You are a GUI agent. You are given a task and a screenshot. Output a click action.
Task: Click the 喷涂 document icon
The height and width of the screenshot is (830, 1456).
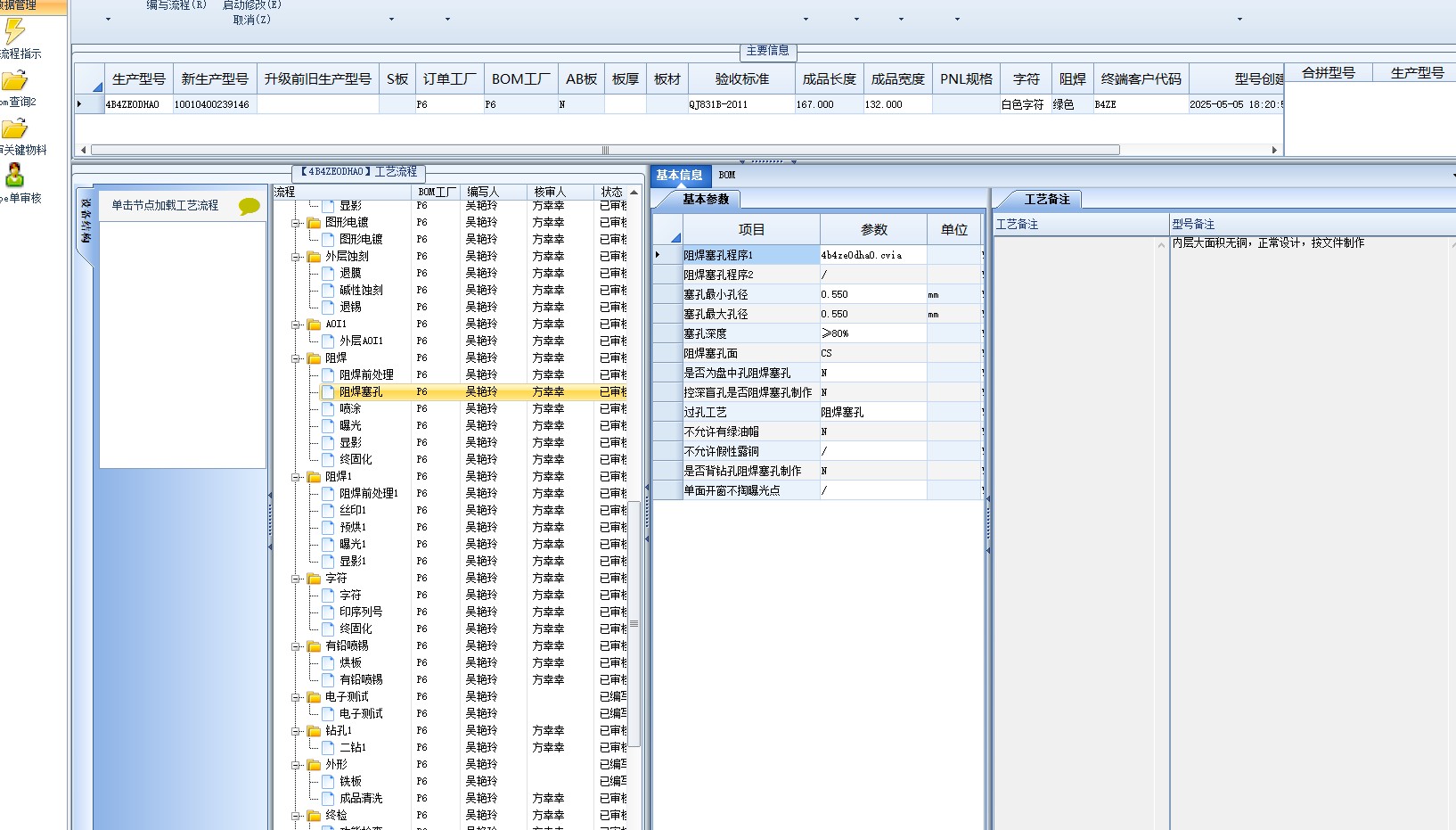click(328, 409)
